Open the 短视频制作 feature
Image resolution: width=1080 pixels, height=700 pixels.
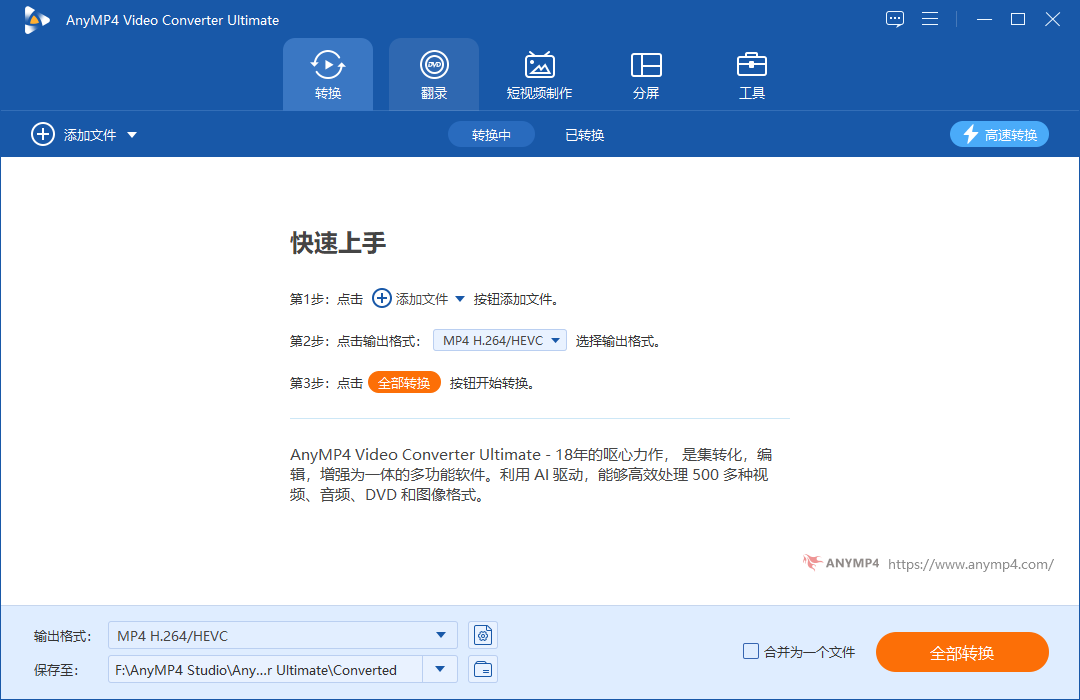click(540, 72)
